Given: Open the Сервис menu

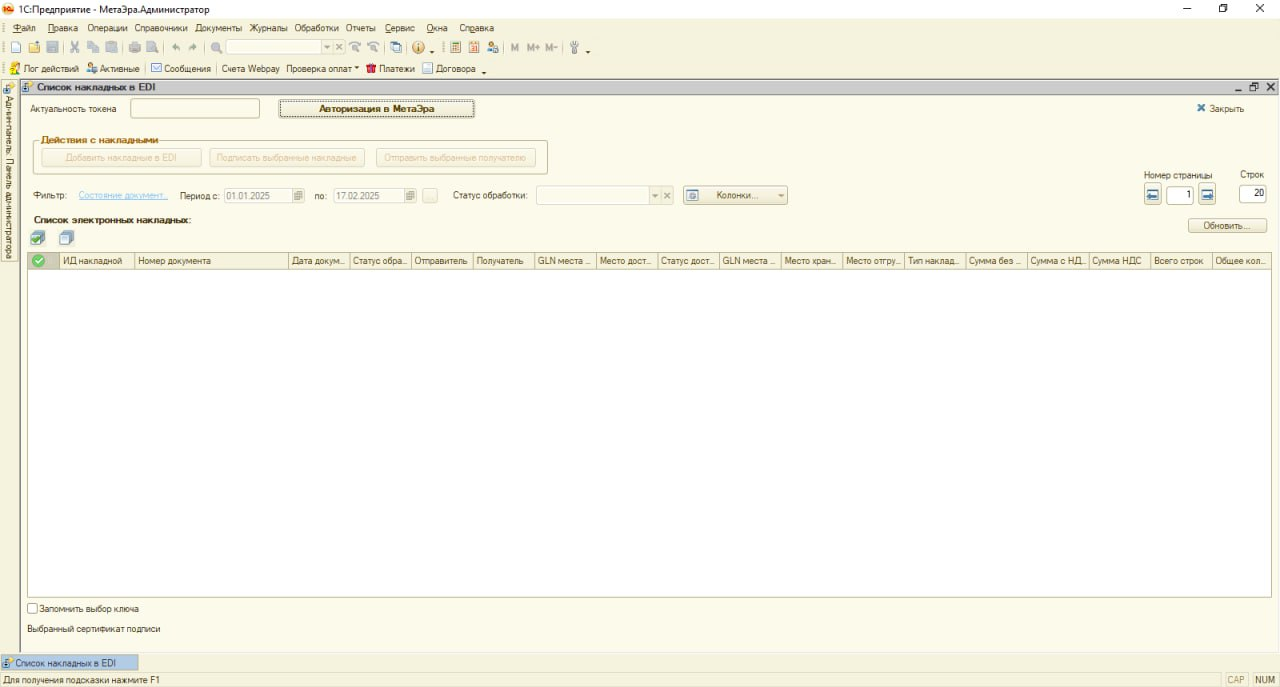Looking at the screenshot, I should tap(399, 28).
